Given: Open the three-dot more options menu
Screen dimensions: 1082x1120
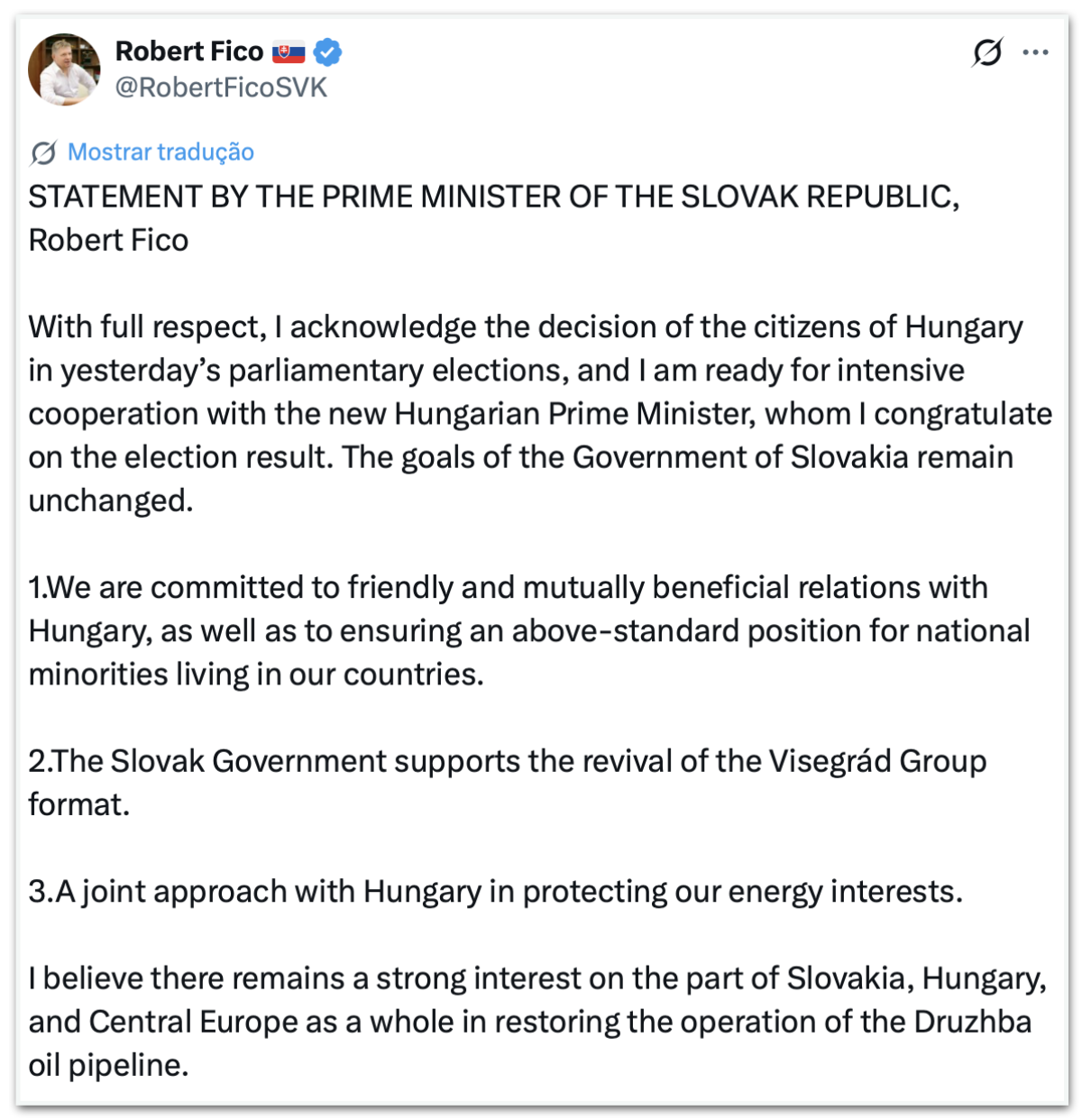Looking at the screenshot, I should tap(1035, 53).
